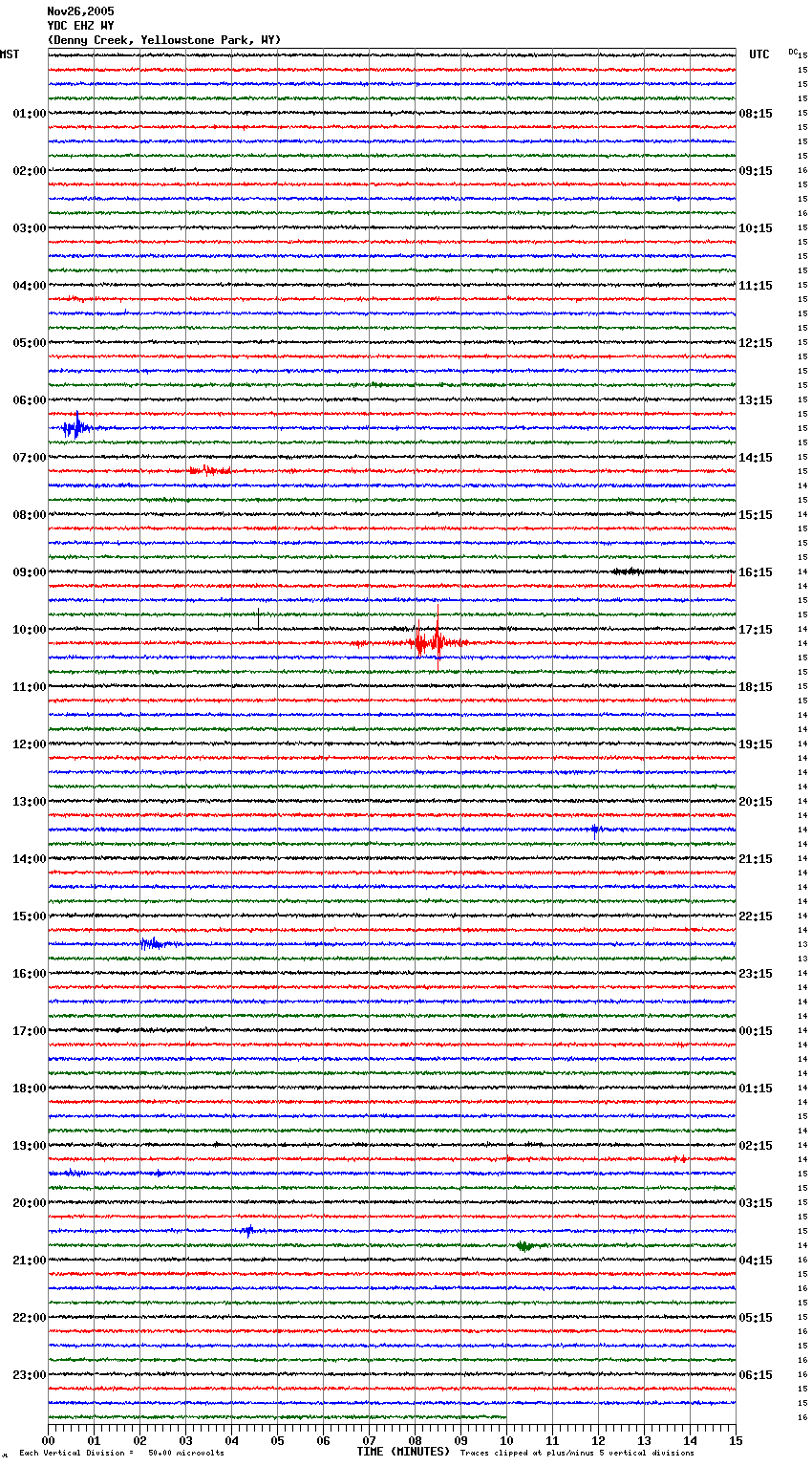Pick the 13:15 UTC time label
The image size is (812, 1466).
click(756, 400)
